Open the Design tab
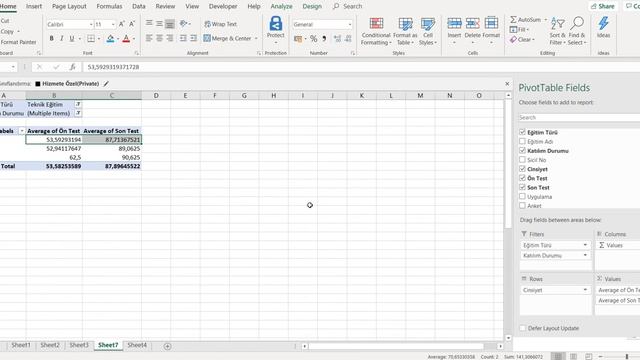The width and height of the screenshot is (640, 360). pos(312,6)
